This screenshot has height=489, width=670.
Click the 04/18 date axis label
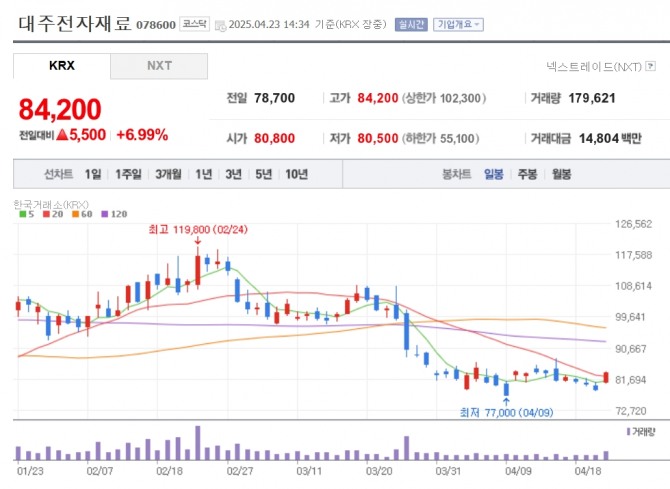(588, 471)
